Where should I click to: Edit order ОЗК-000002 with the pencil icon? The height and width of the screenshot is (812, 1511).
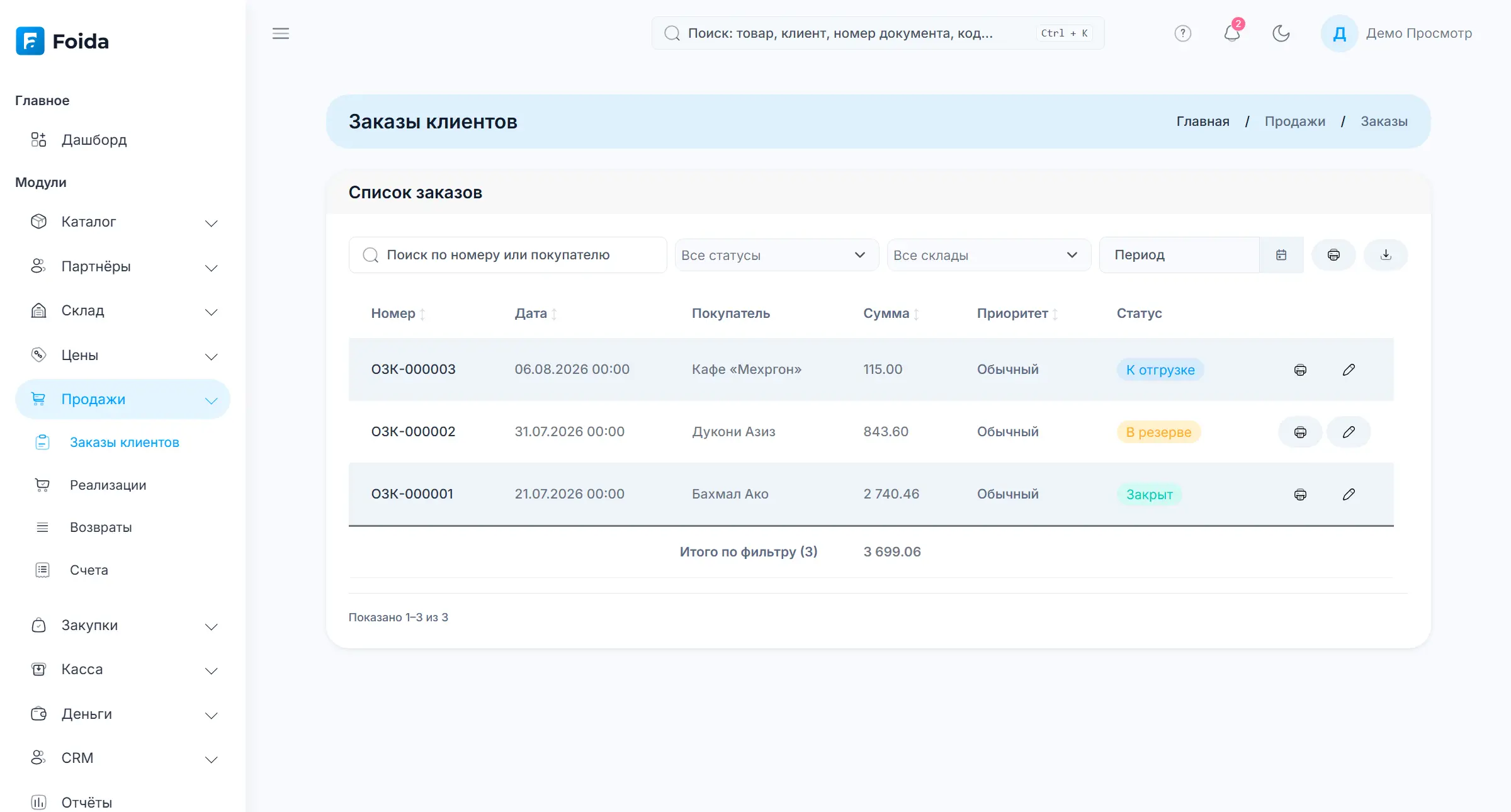(1349, 432)
